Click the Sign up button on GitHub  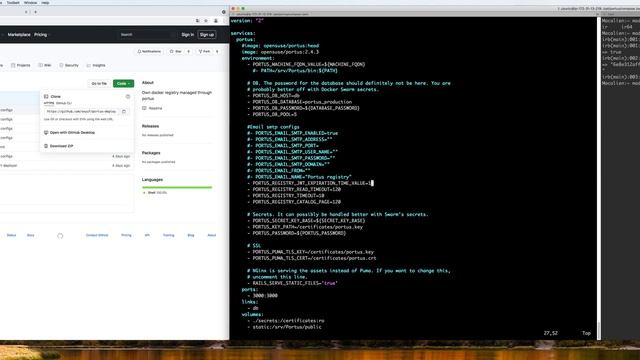coord(207,35)
